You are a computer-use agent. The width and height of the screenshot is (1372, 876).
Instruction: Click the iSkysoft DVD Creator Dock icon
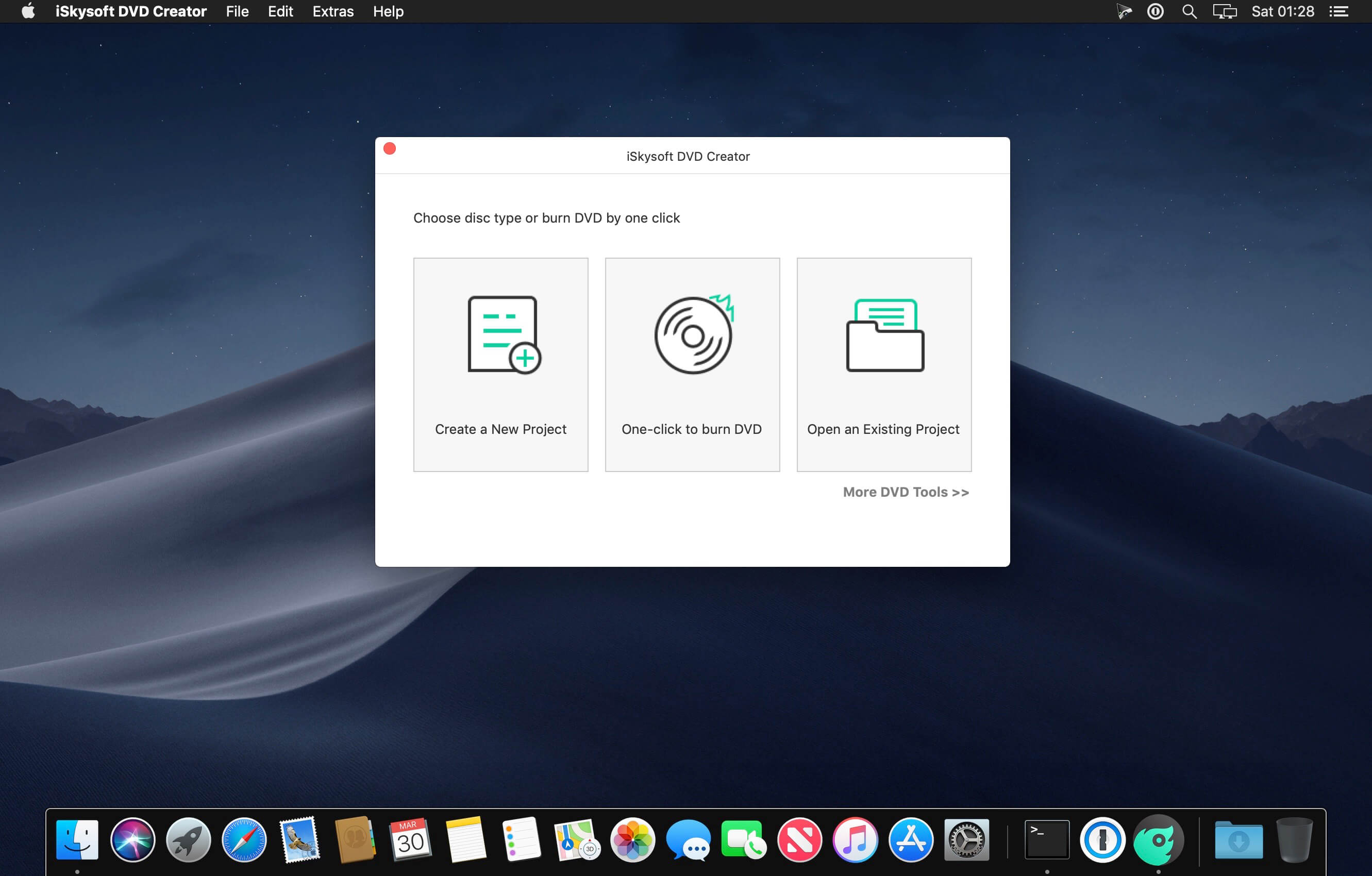(1158, 839)
